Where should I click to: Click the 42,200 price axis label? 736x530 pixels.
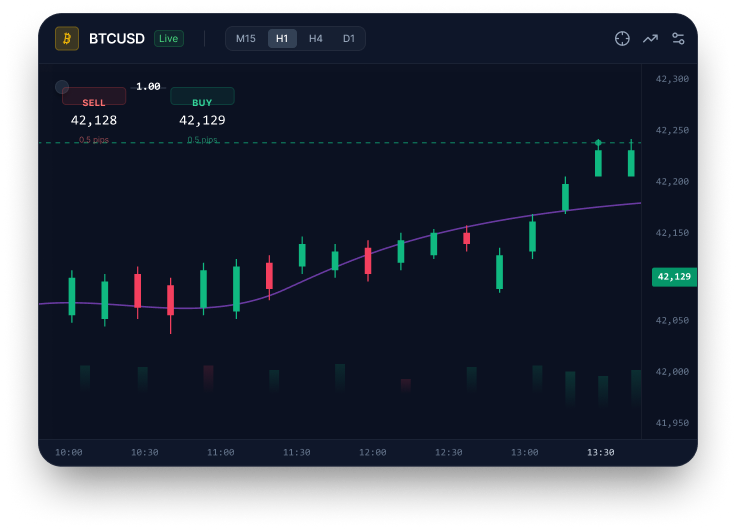click(672, 181)
